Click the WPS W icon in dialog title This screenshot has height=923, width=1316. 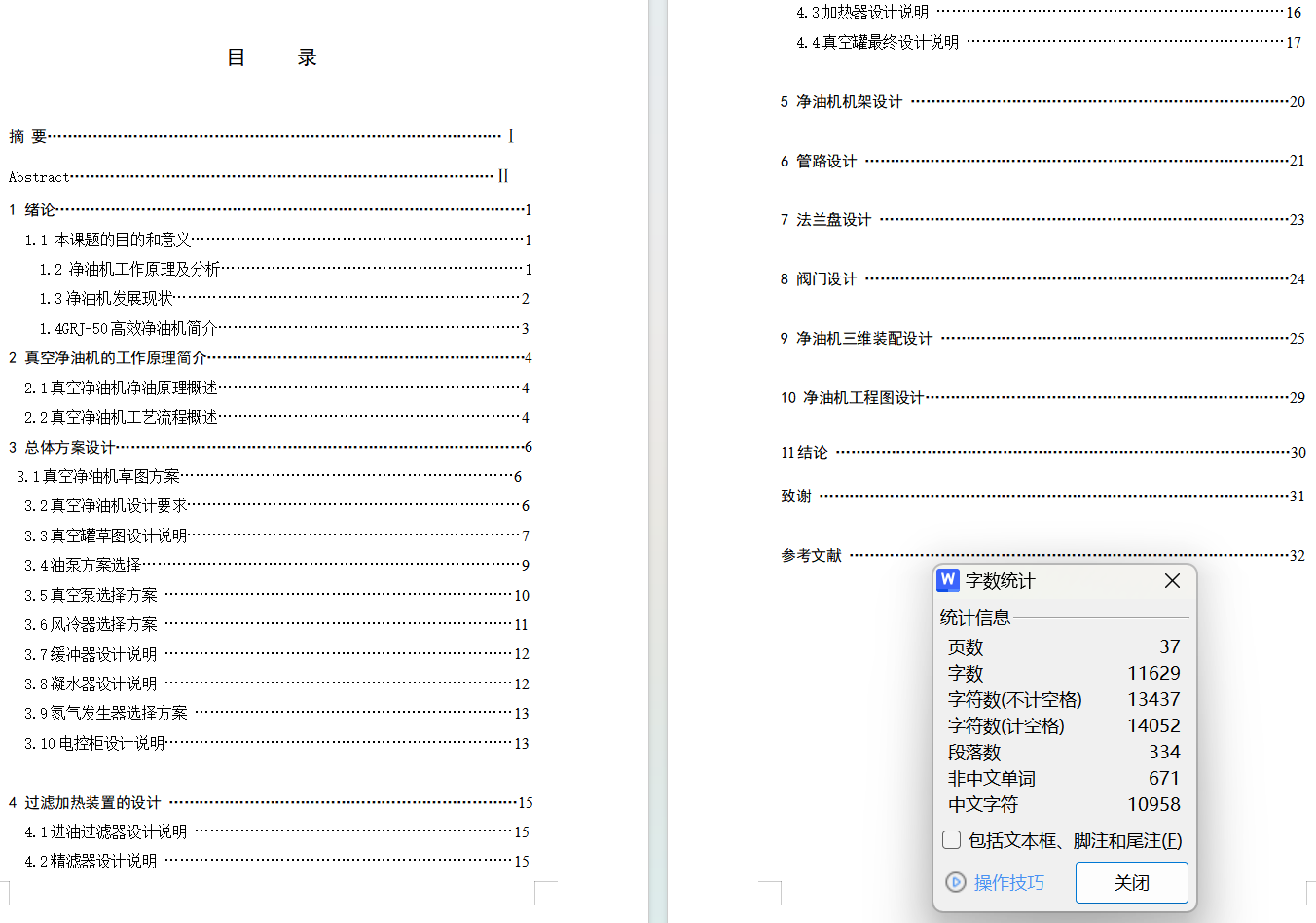click(x=948, y=581)
